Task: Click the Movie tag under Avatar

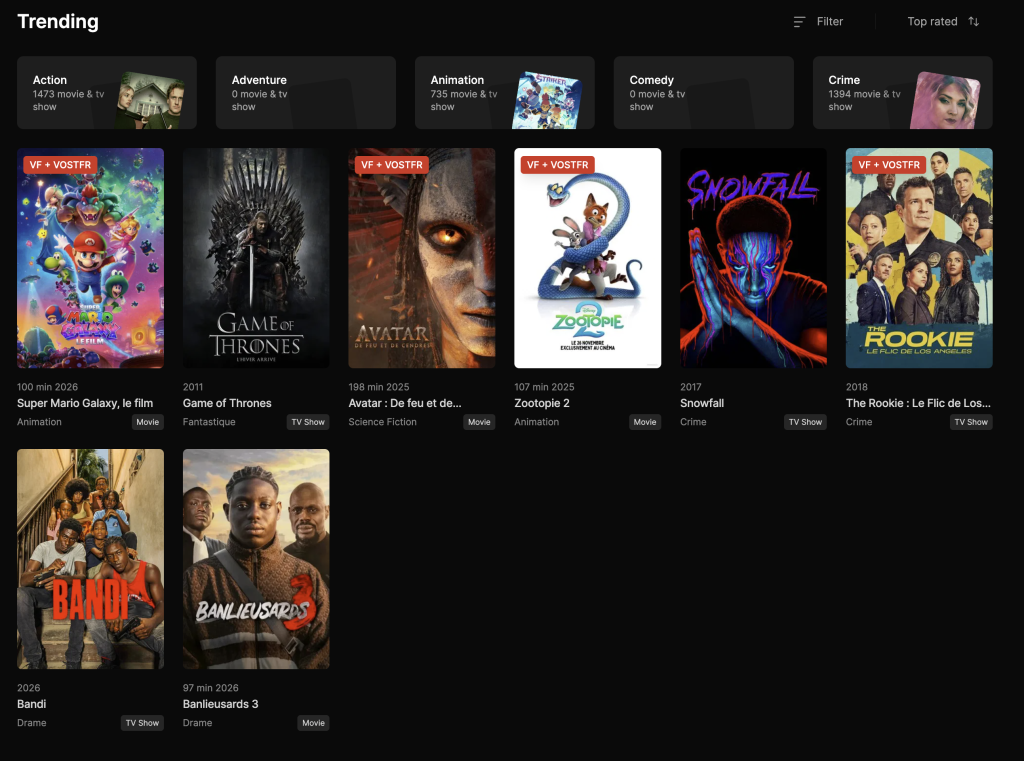Action: coord(479,422)
